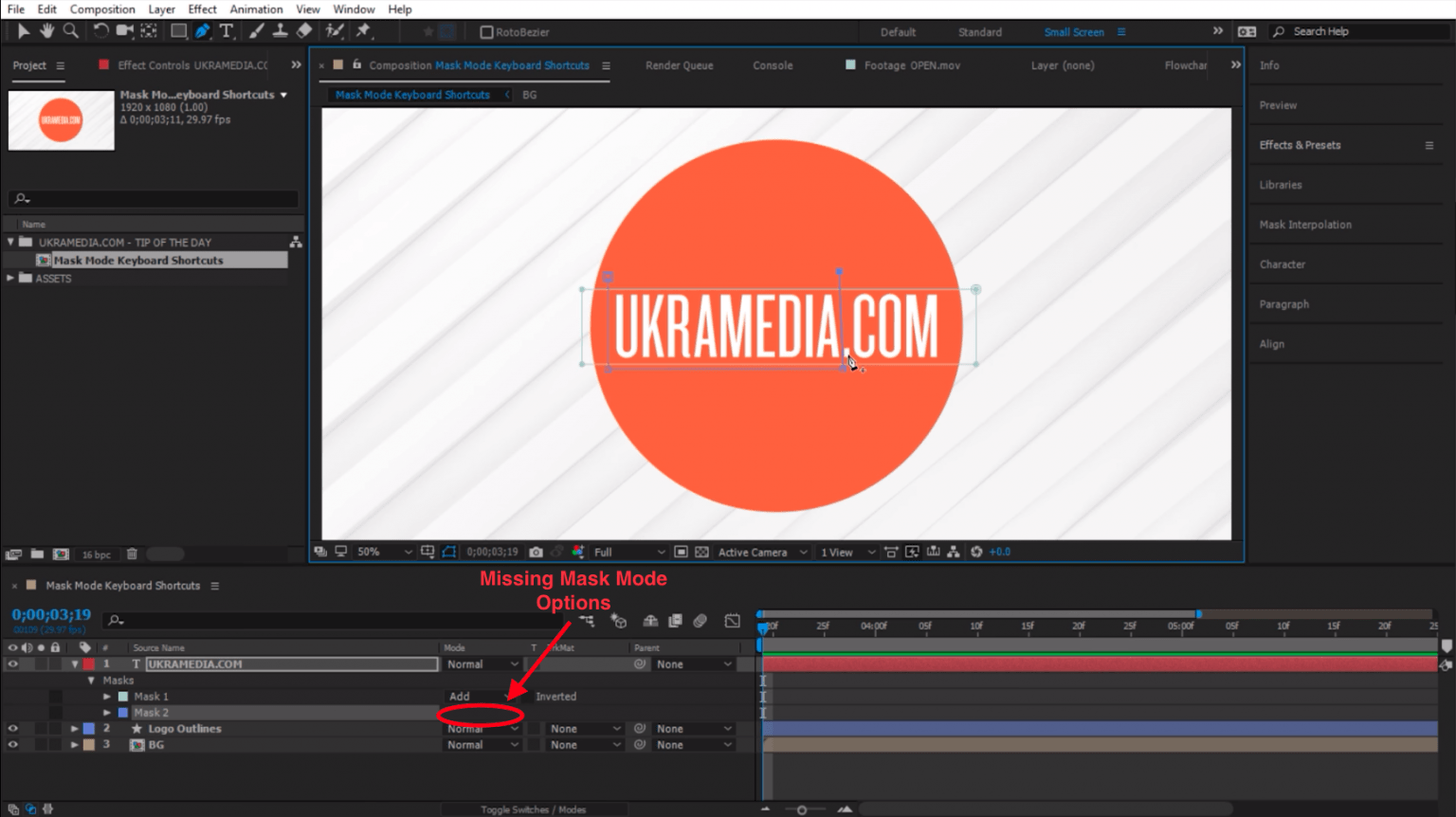Image resolution: width=1456 pixels, height=817 pixels.
Task: Click the timeline zoom slider handle
Action: click(802, 809)
